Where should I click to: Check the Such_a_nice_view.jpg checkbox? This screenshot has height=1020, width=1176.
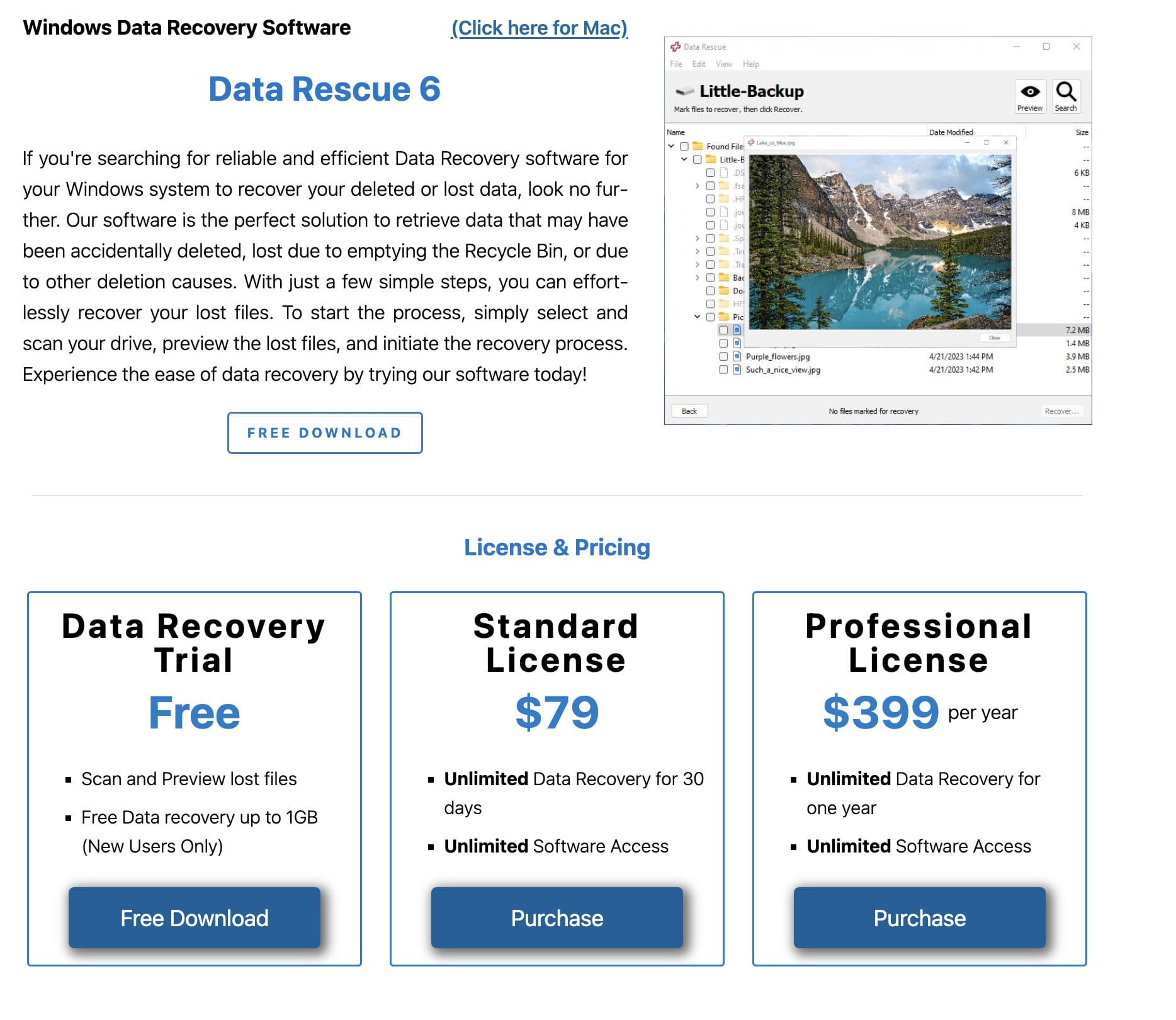[724, 370]
